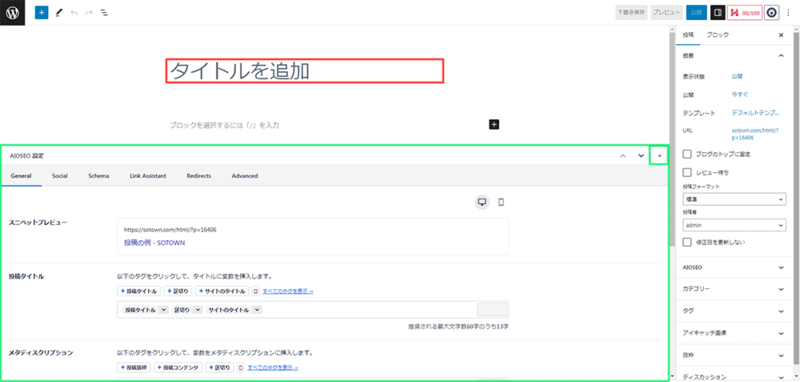Expand the カテゴリー panel
The height and width of the screenshot is (382, 800).
pos(734,289)
